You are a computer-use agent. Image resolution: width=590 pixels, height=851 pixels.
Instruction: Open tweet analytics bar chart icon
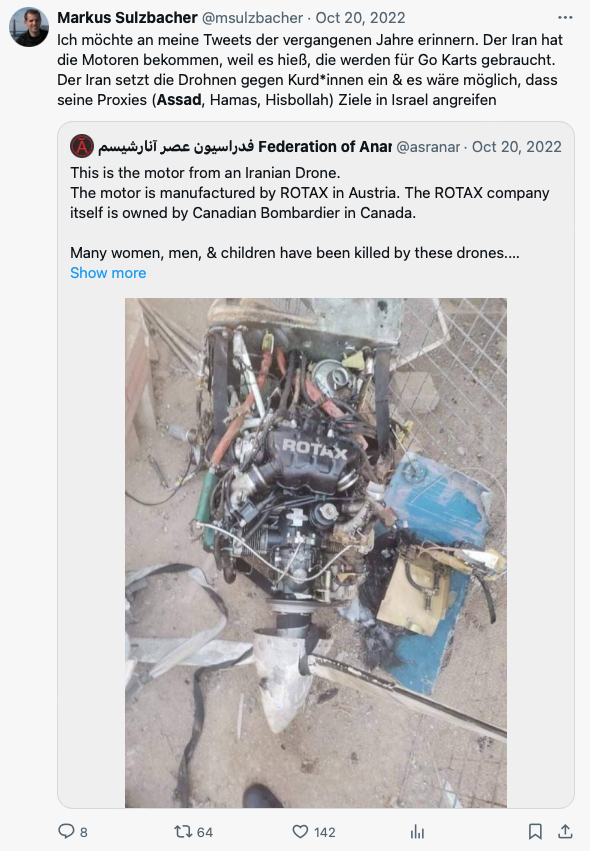pos(417,831)
